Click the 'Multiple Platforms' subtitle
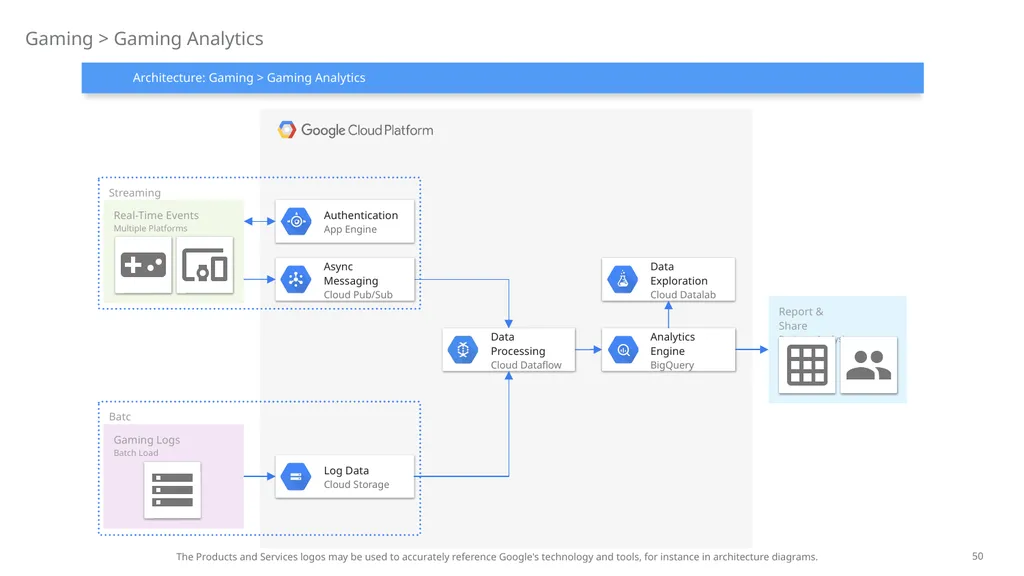The width and height of the screenshot is (1024, 576). click(x=150, y=229)
